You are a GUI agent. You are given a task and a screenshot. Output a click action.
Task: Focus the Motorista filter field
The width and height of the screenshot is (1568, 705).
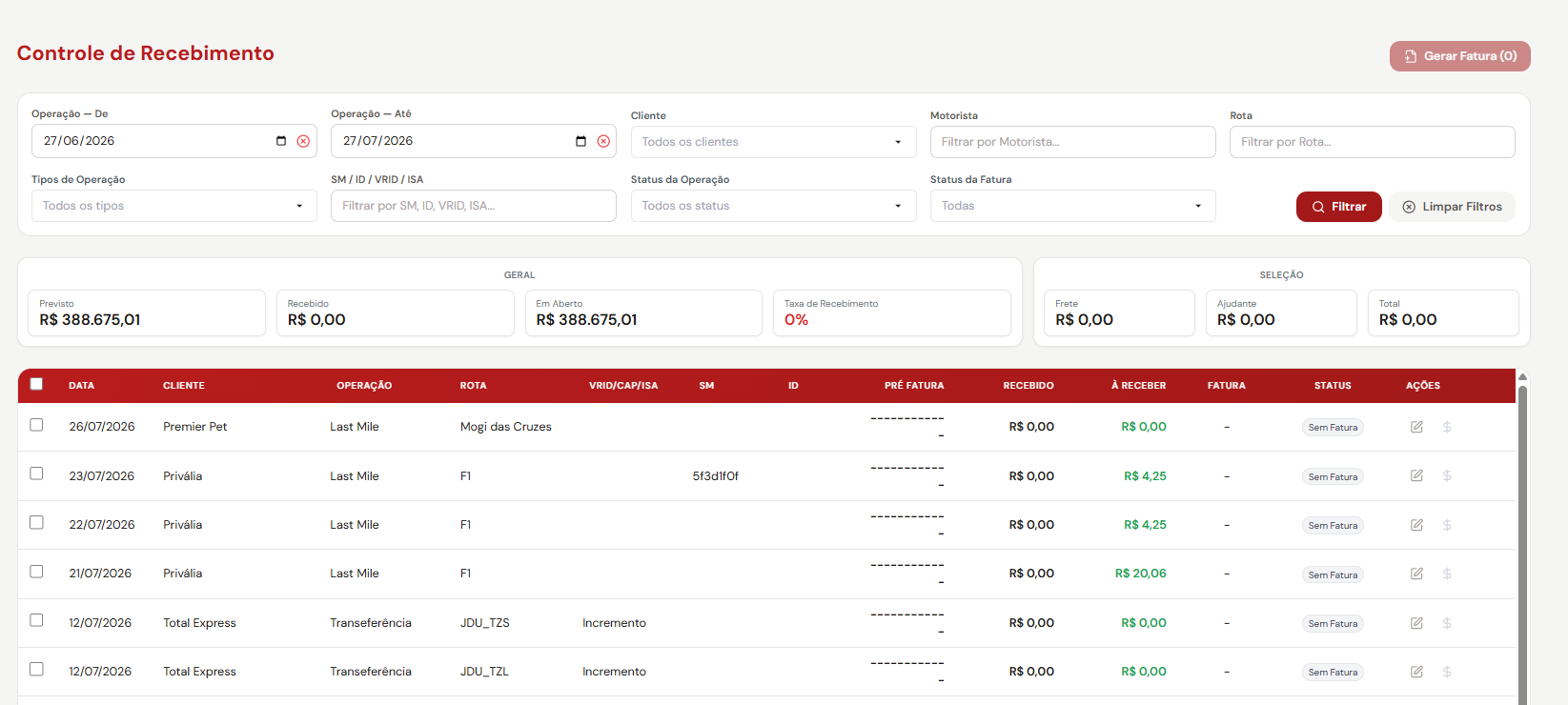tap(1072, 142)
